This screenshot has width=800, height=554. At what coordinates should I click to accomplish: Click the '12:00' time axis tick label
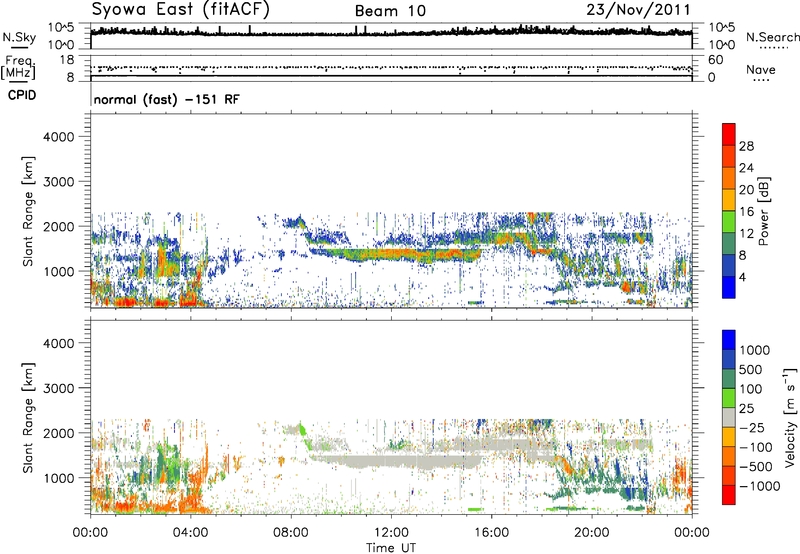(391, 533)
